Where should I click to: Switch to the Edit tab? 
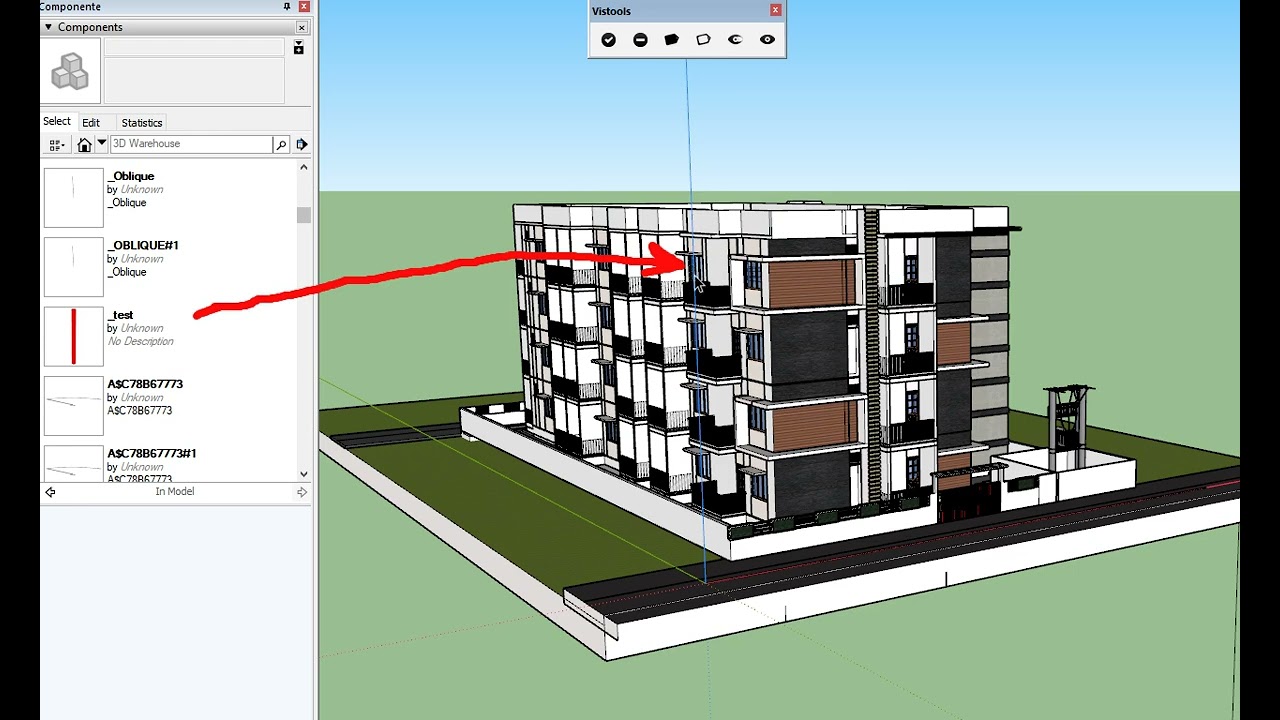click(x=91, y=123)
